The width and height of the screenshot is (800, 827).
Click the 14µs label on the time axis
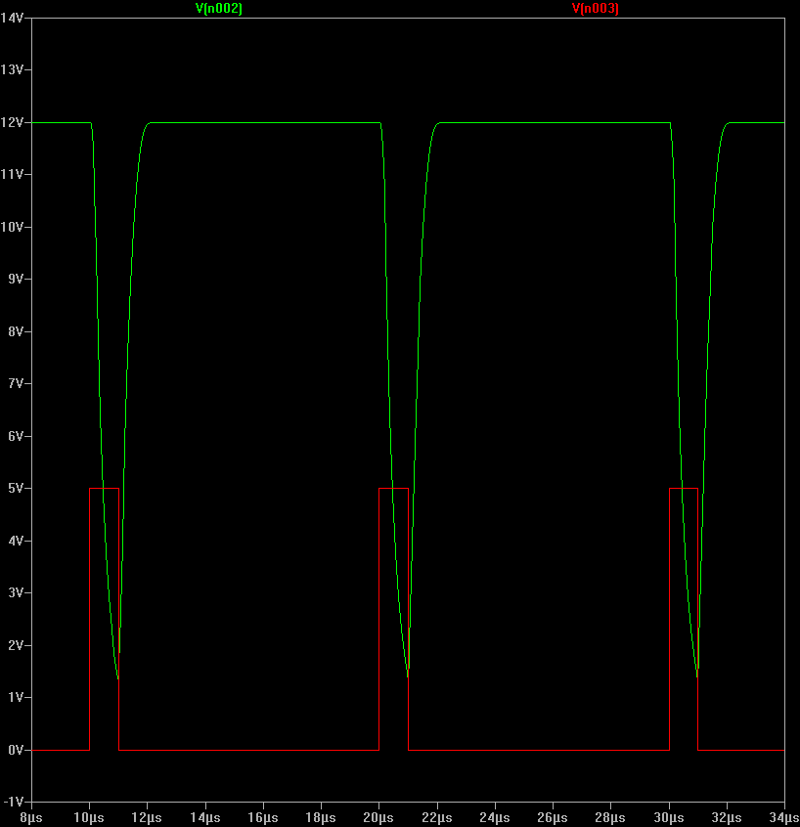coord(205,818)
